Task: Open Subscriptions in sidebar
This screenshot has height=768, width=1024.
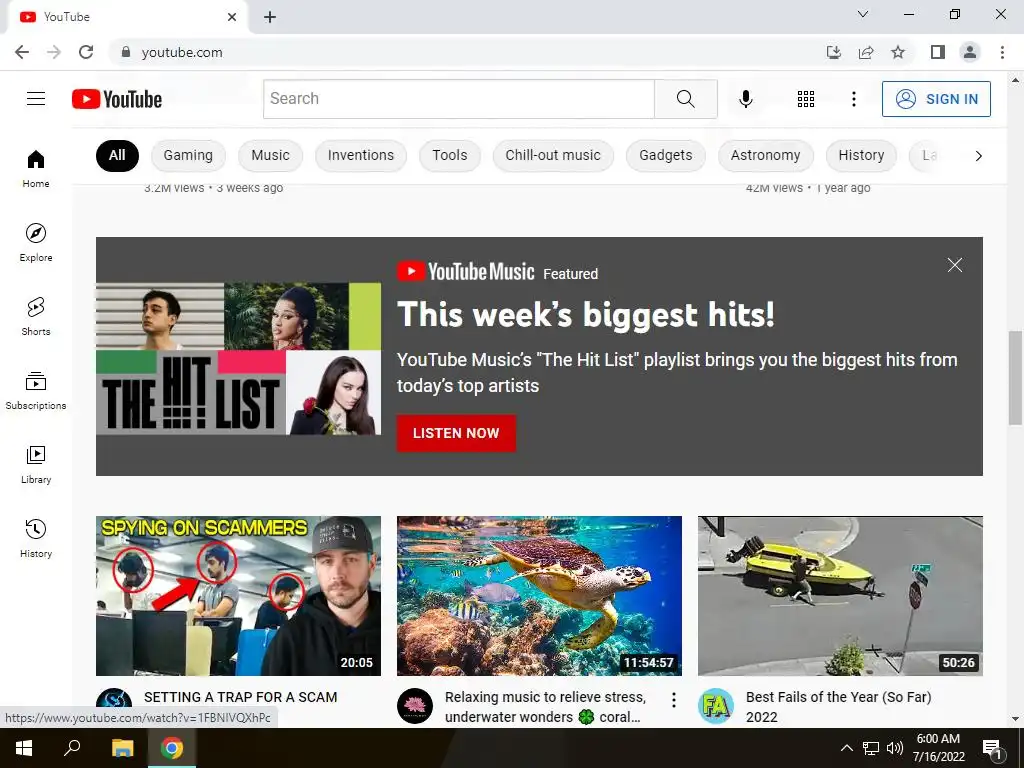Action: pos(36,391)
